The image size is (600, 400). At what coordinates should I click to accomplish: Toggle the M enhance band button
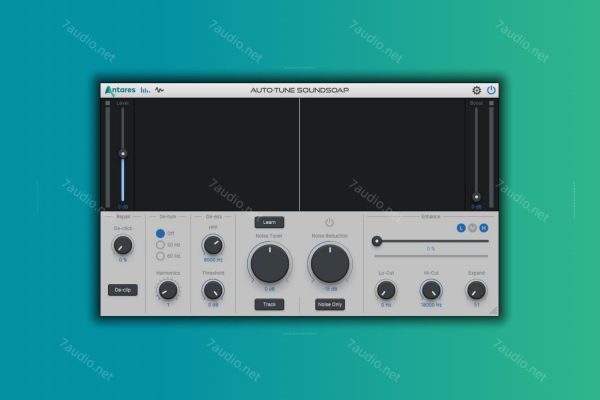coord(473,228)
